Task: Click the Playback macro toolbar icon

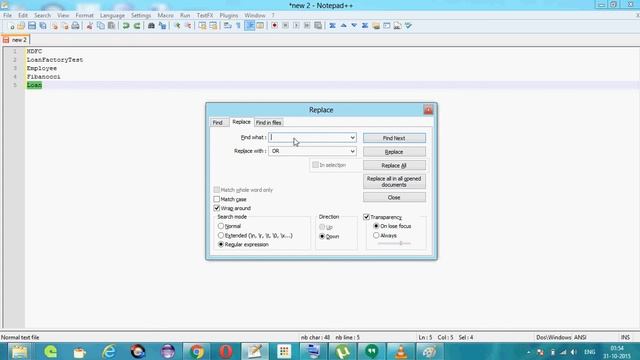Action: (x=296, y=26)
